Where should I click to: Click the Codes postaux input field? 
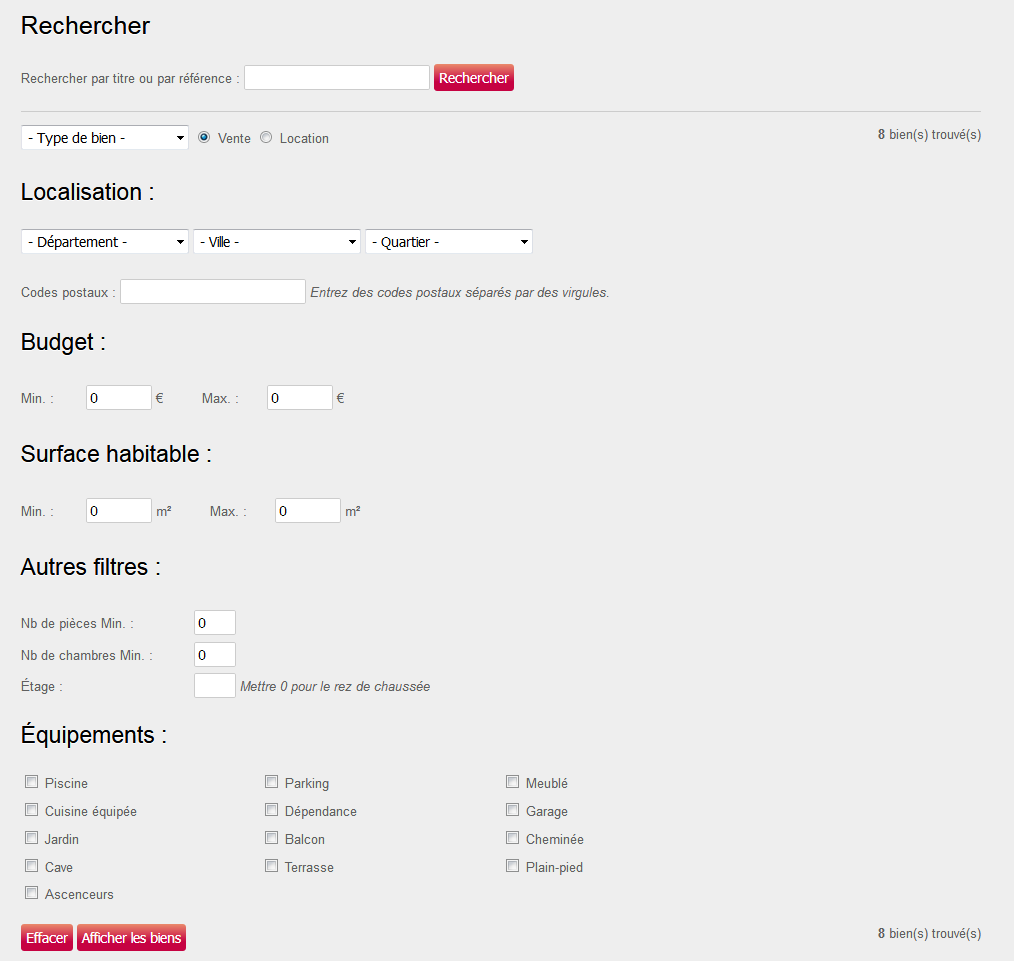pos(212,291)
